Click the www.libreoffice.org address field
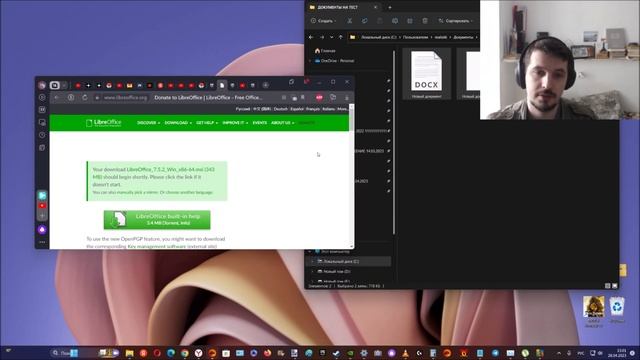The height and width of the screenshot is (360, 640). [x=125, y=98]
